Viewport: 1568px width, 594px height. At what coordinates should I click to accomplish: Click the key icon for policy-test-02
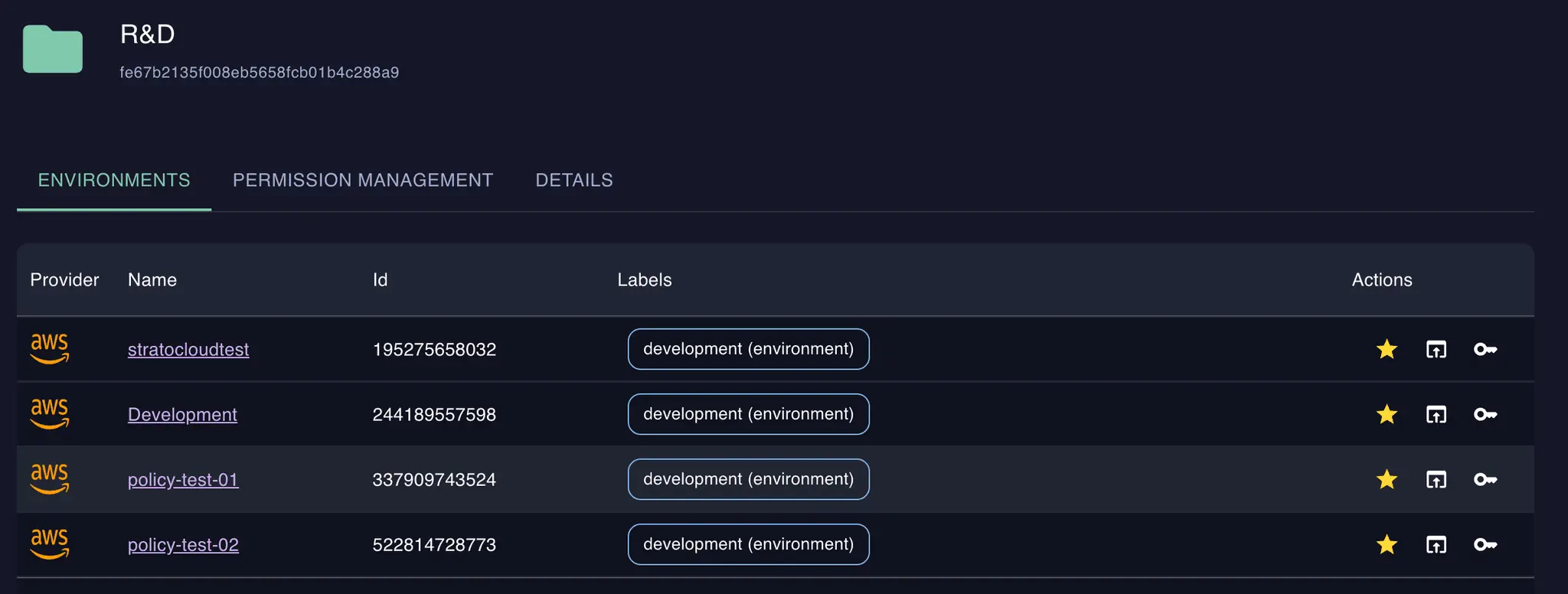point(1485,544)
